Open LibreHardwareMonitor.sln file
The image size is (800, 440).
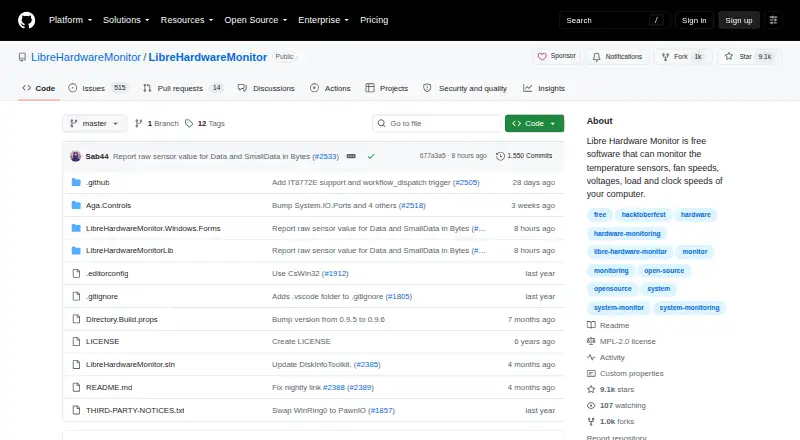(x=130, y=364)
